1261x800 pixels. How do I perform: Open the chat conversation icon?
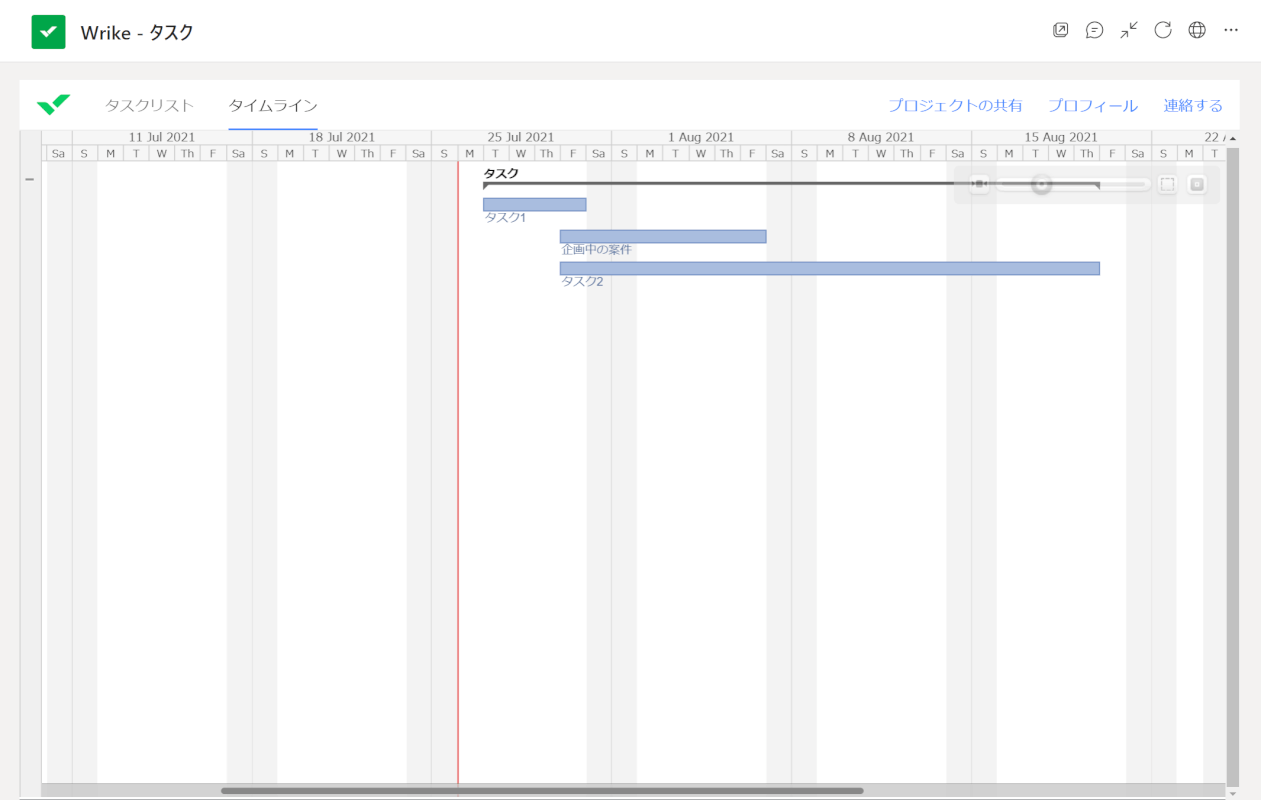[x=1095, y=30]
